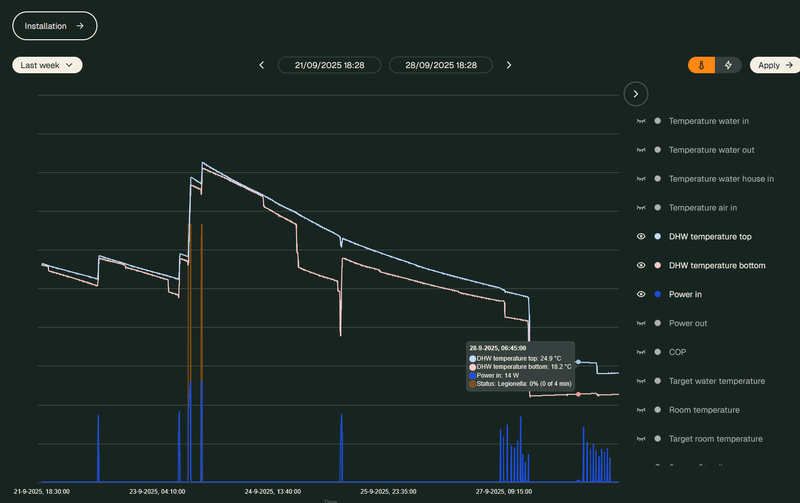Screen dimensions: 800x503
Task: Click the Apply button
Action: (775, 65)
